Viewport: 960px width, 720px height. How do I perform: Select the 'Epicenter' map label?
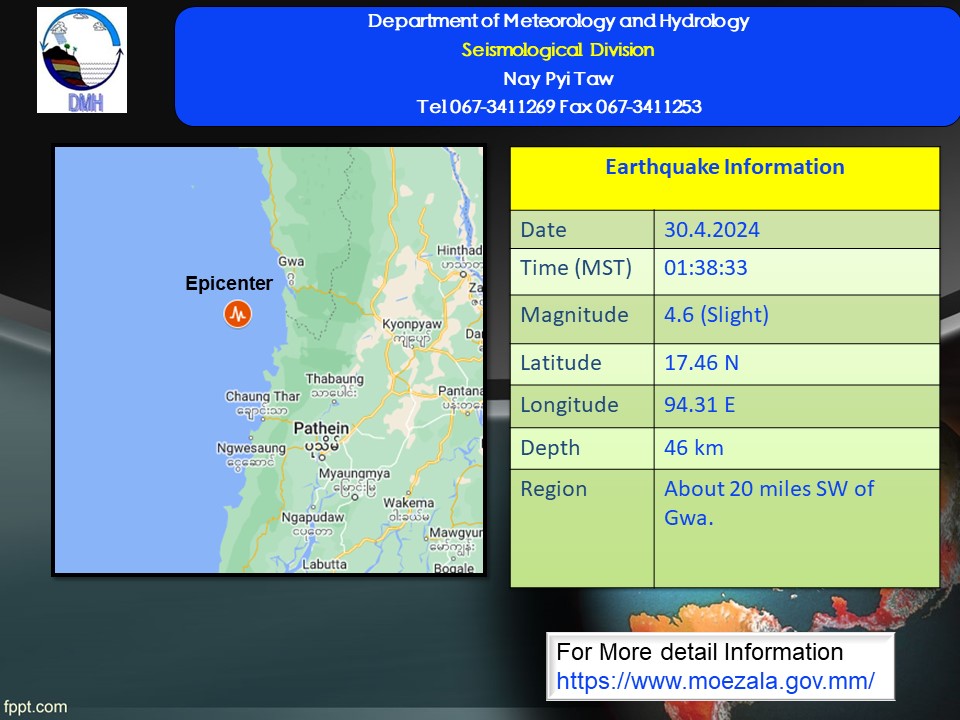pyautogui.click(x=229, y=283)
